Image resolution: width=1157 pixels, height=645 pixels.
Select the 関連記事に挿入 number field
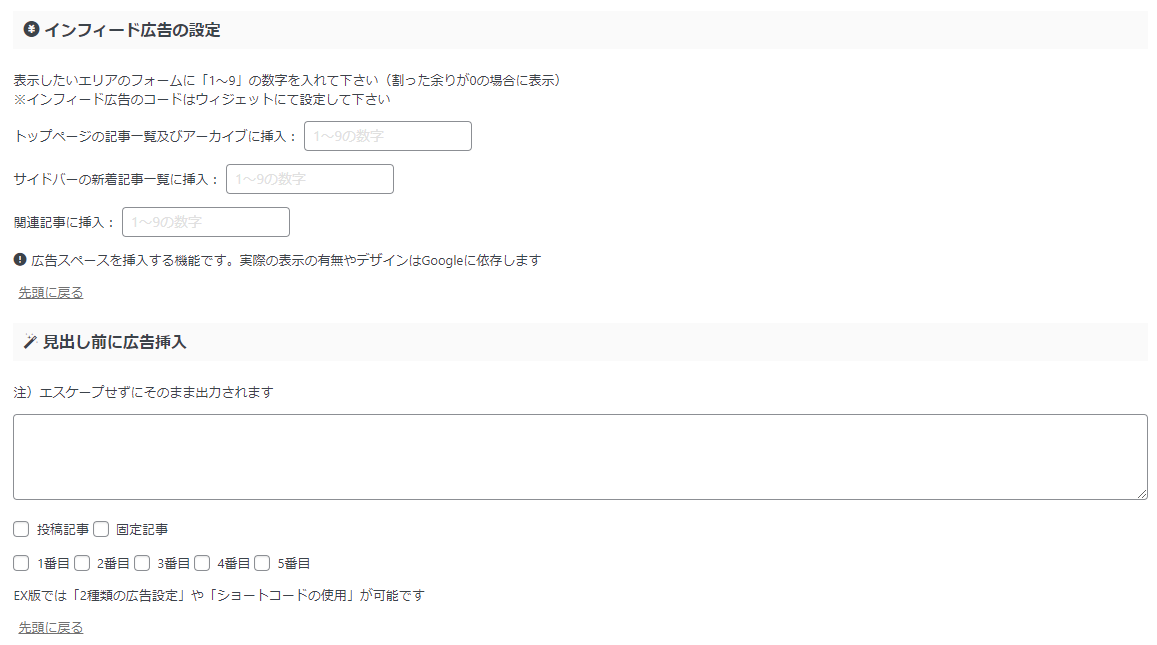pyautogui.click(x=206, y=221)
